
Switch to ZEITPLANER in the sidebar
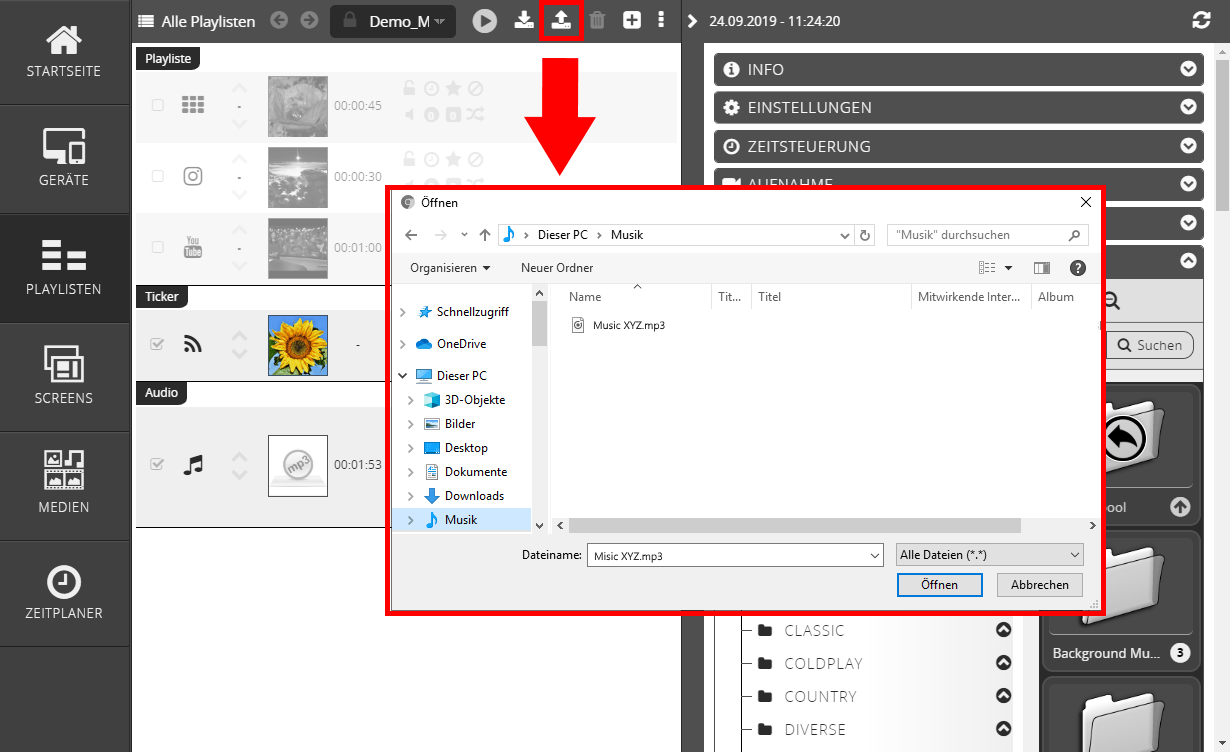tap(64, 594)
